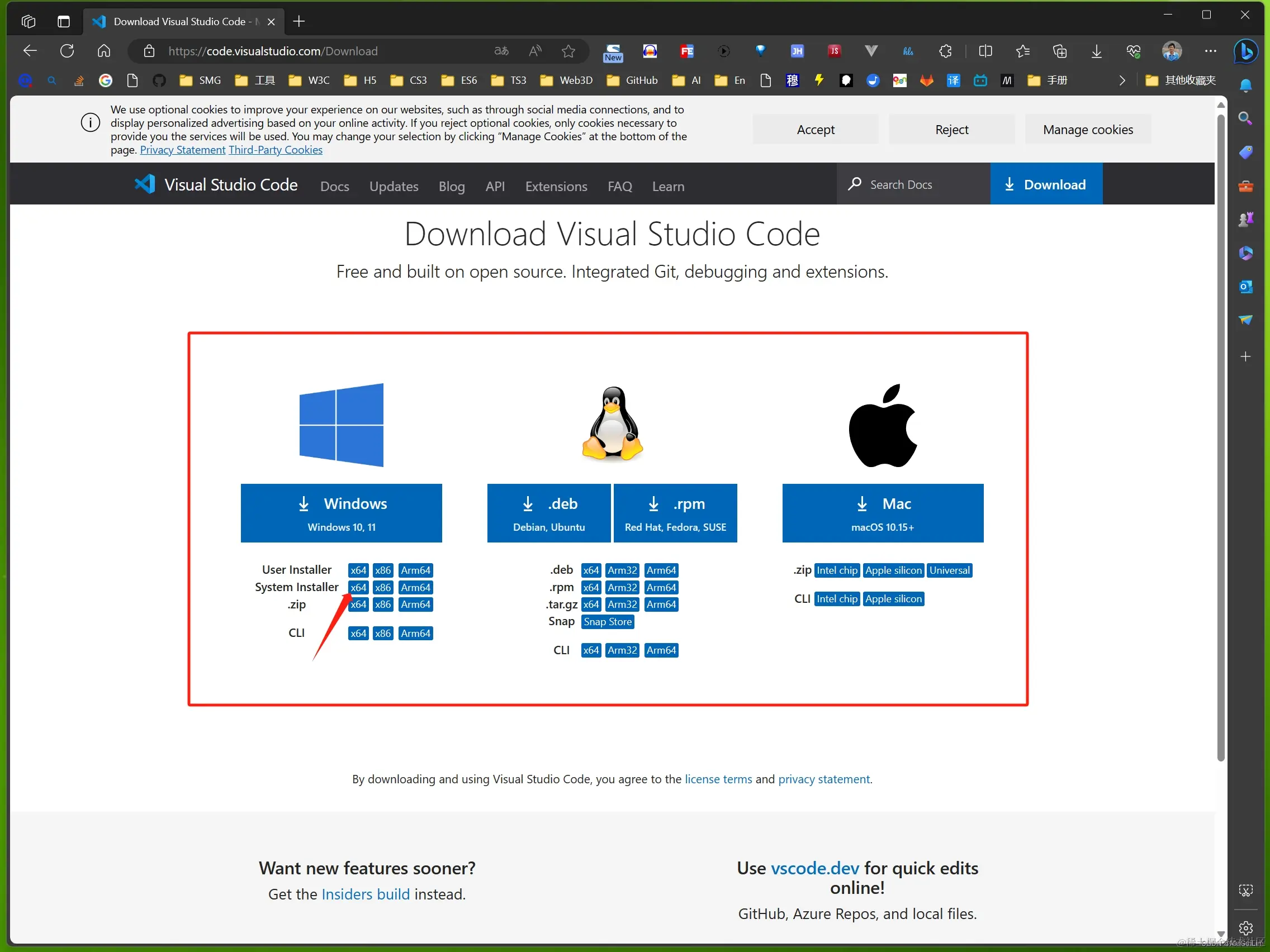The image size is (1270, 952).
Task: Open browser settings and more menu
Action: [x=1210, y=51]
